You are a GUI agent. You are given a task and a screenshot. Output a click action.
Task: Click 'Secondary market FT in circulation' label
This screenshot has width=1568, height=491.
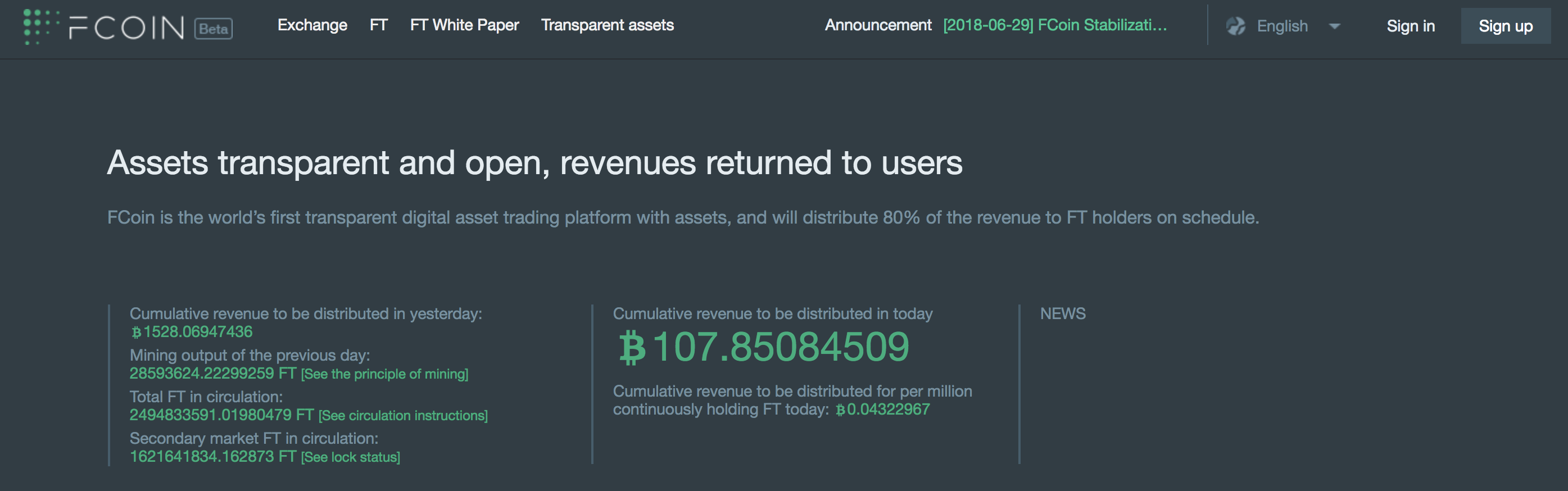254,438
